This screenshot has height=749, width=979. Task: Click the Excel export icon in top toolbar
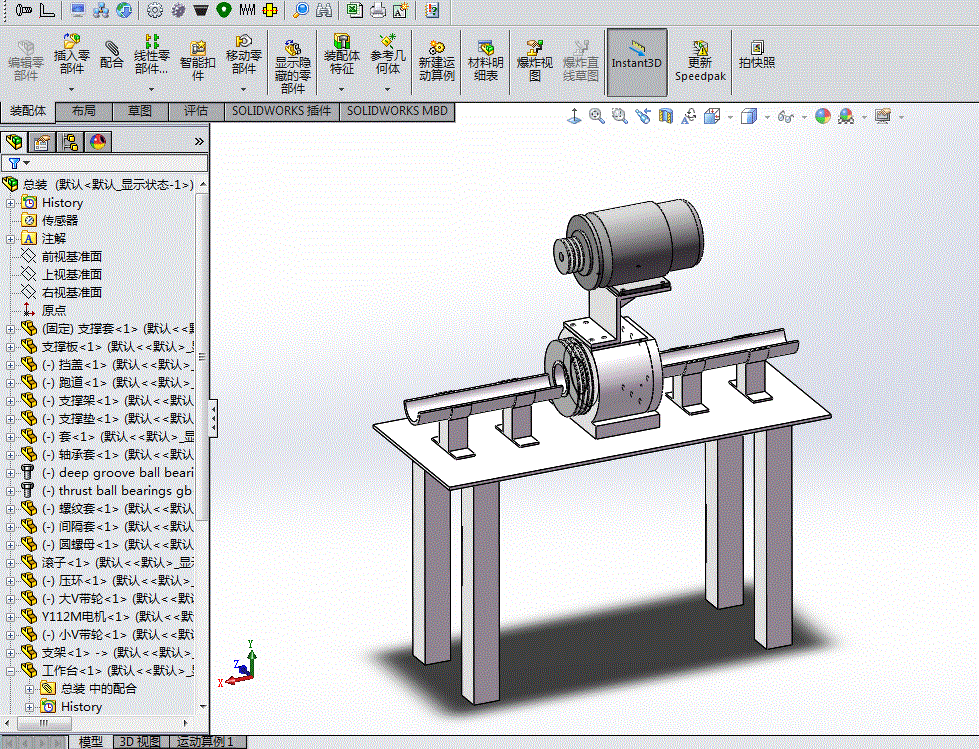(x=355, y=10)
